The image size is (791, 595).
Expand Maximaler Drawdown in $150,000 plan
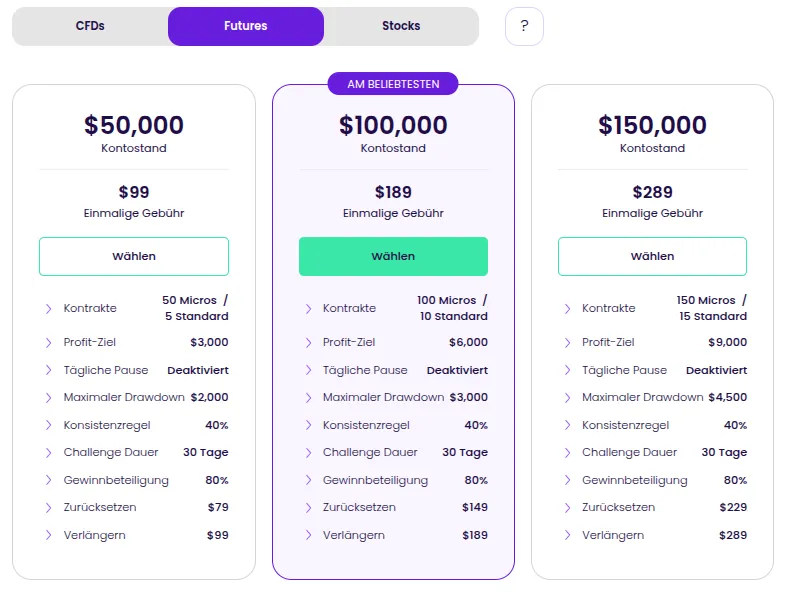click(x=567, y=398)
